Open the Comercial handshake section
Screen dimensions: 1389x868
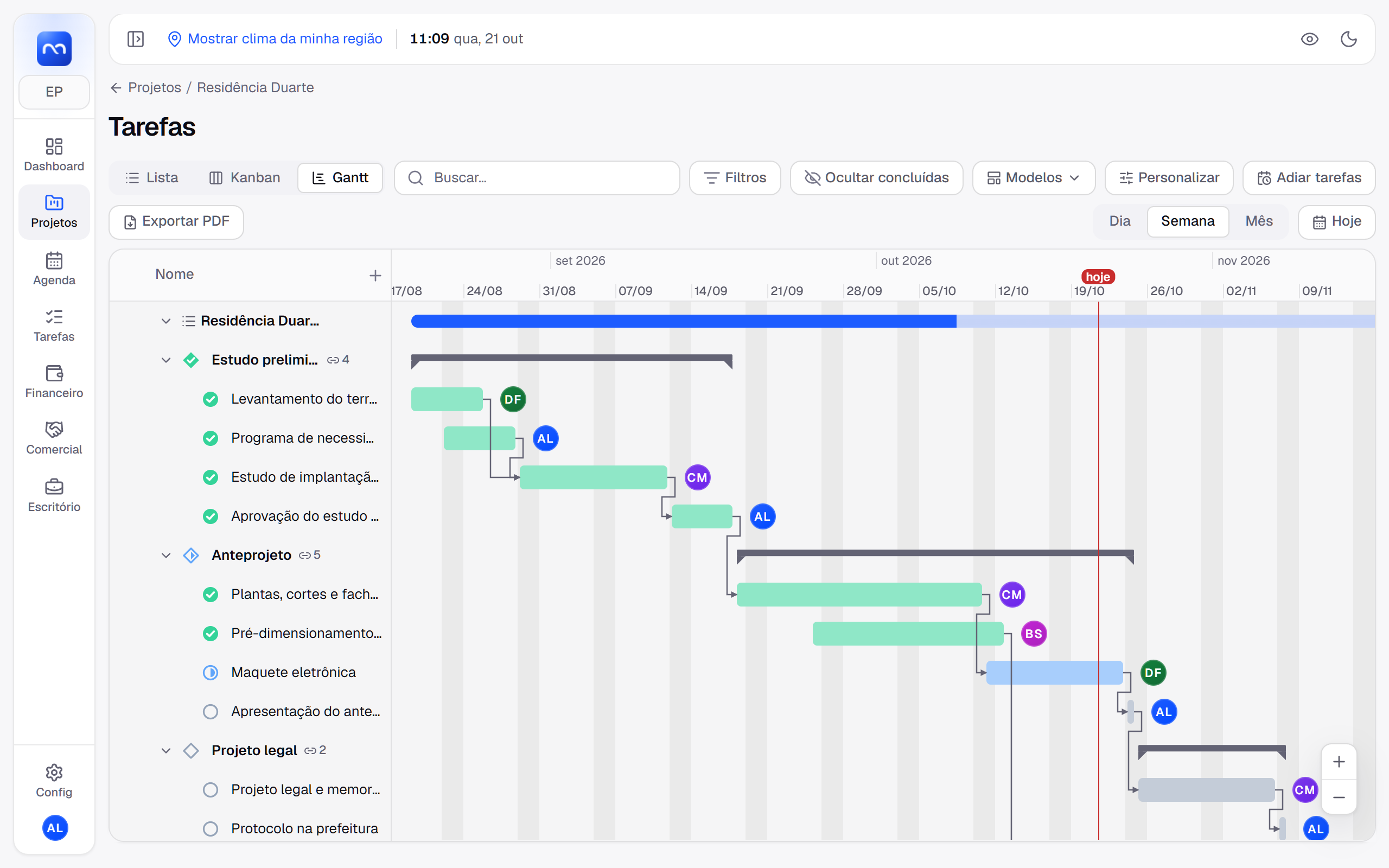[x=54, y=438]
